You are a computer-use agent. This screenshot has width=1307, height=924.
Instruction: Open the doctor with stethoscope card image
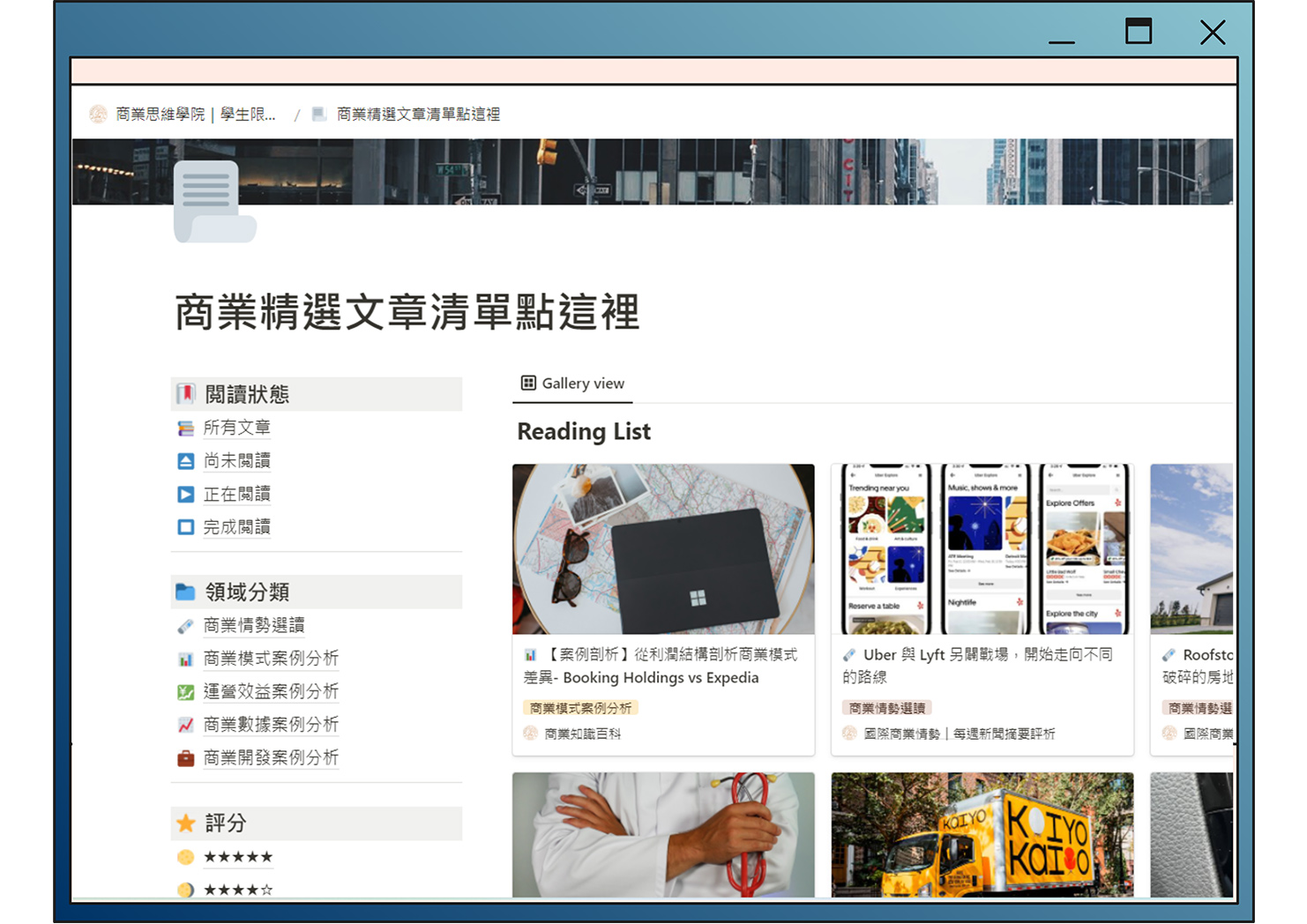click(663, 835)
